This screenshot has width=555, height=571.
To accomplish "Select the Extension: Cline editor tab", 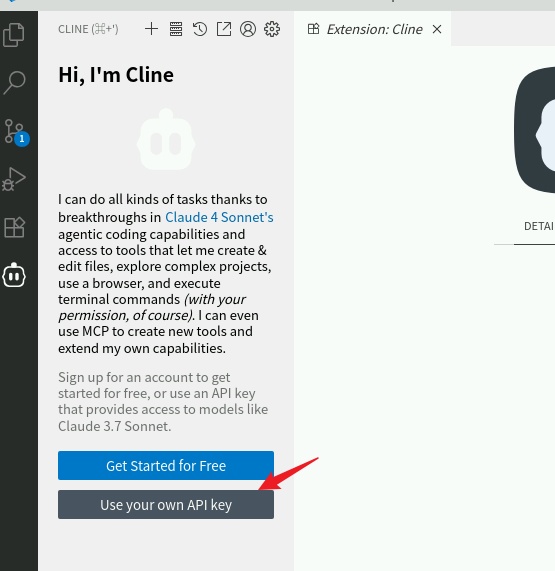I will coord(372,29).
